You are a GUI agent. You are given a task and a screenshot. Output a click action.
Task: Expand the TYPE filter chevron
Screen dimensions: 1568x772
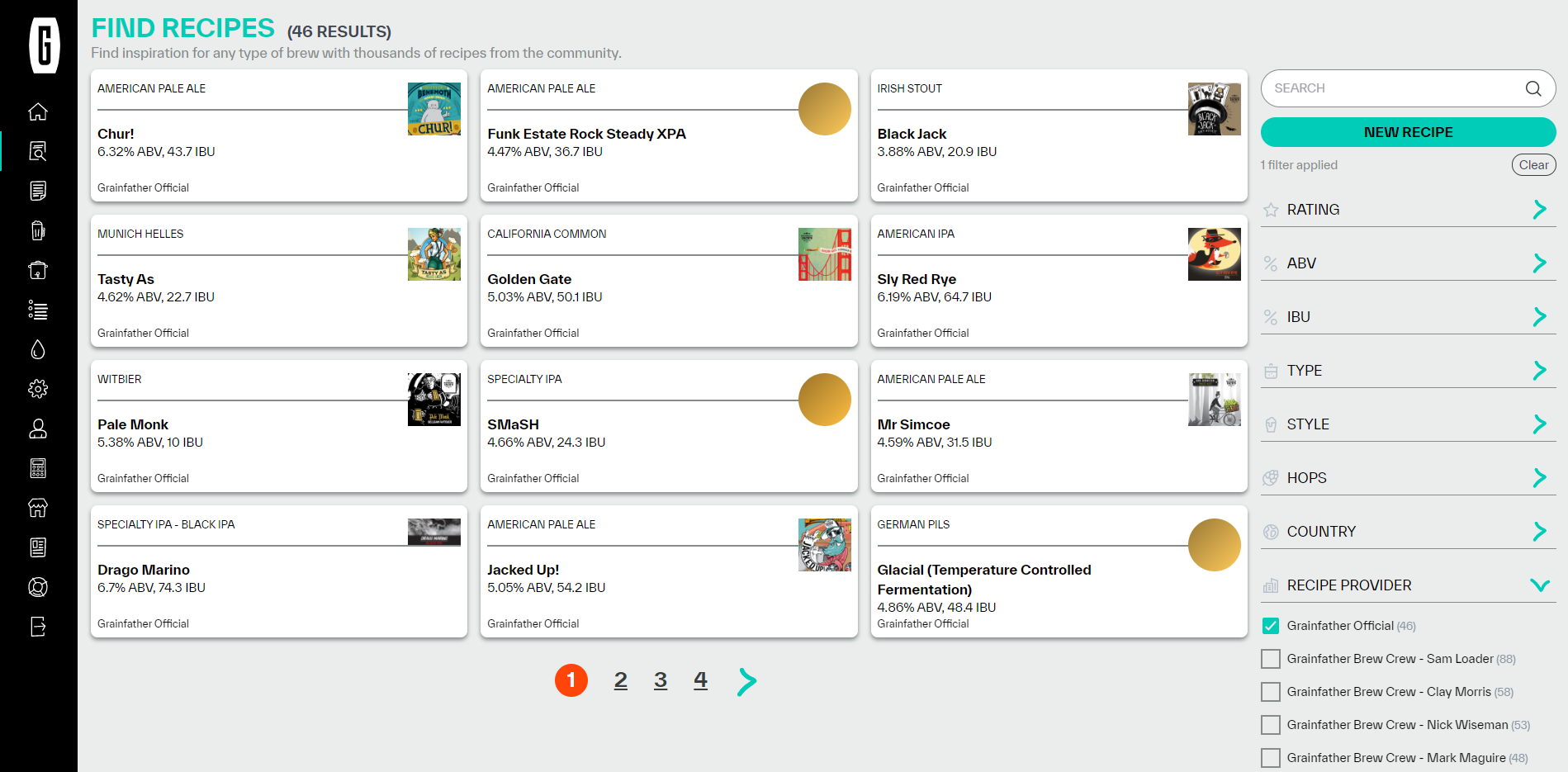tap(1539, 371)
